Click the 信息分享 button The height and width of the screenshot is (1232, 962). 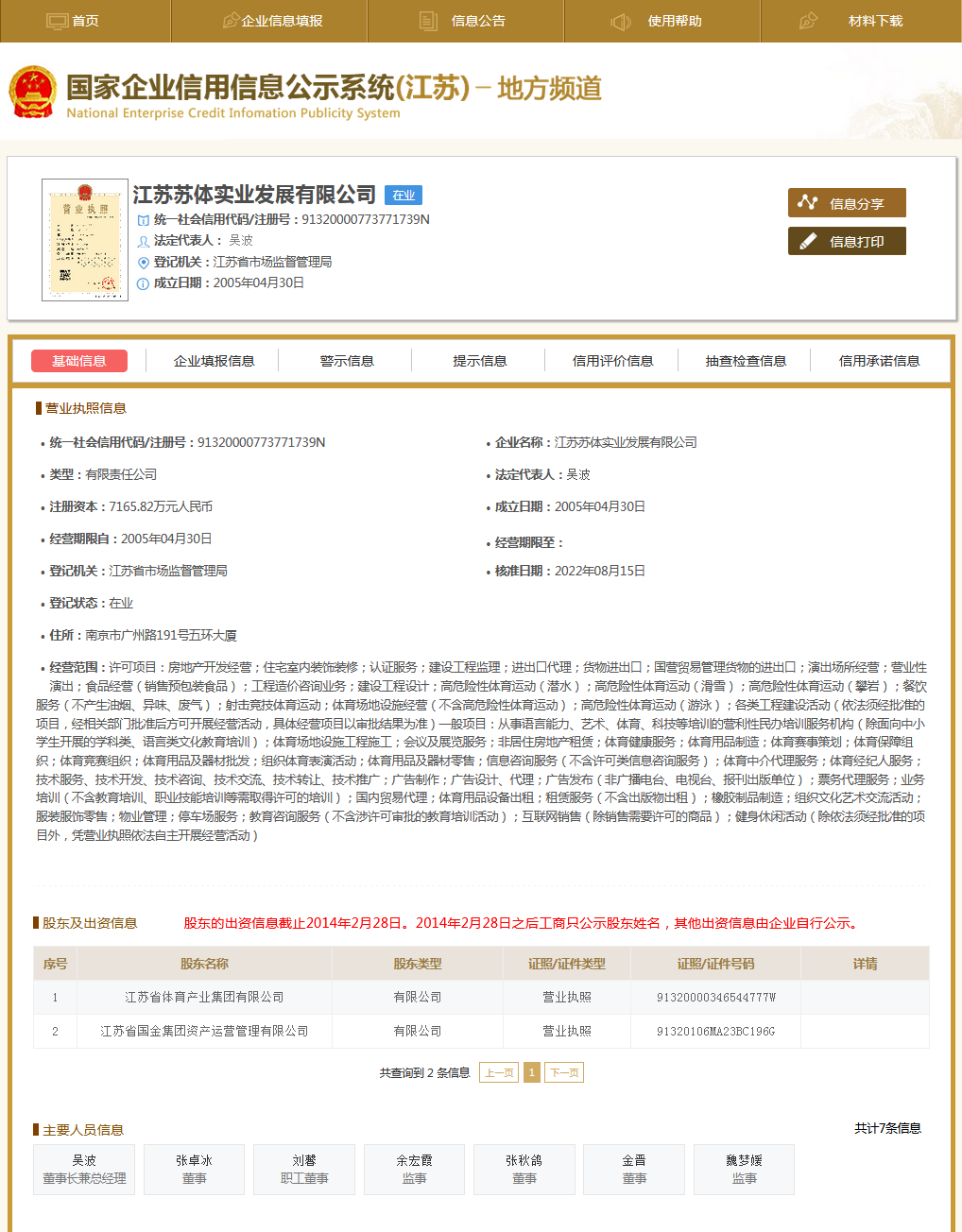coord(847,203)
